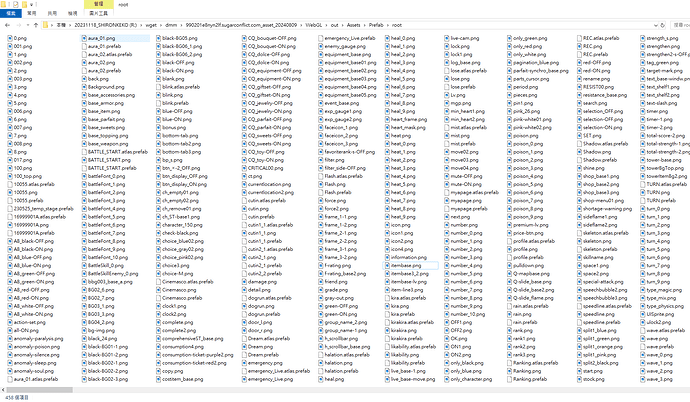Click the scrollbar left arrow
Screen dimensions: 690x402
tap(3, 390)
